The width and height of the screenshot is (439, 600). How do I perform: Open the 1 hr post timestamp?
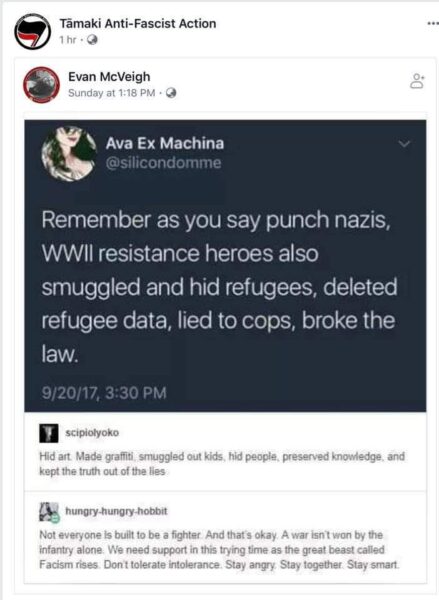pyautogui.click(x=68, y=40)
